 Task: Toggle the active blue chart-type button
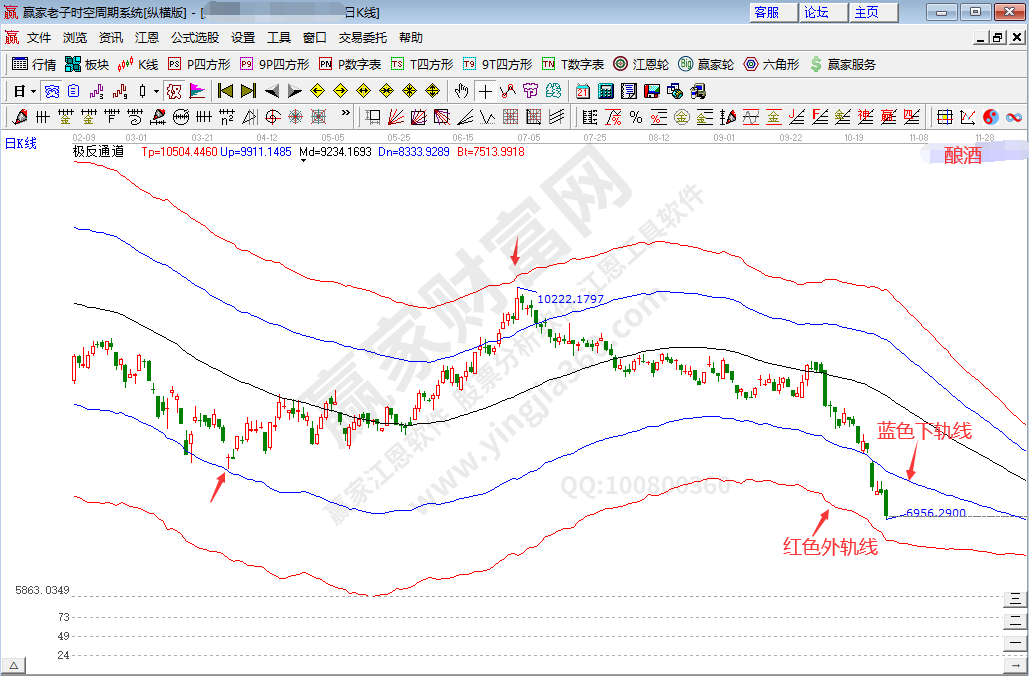pyautogui.click(x=50, y=91)
